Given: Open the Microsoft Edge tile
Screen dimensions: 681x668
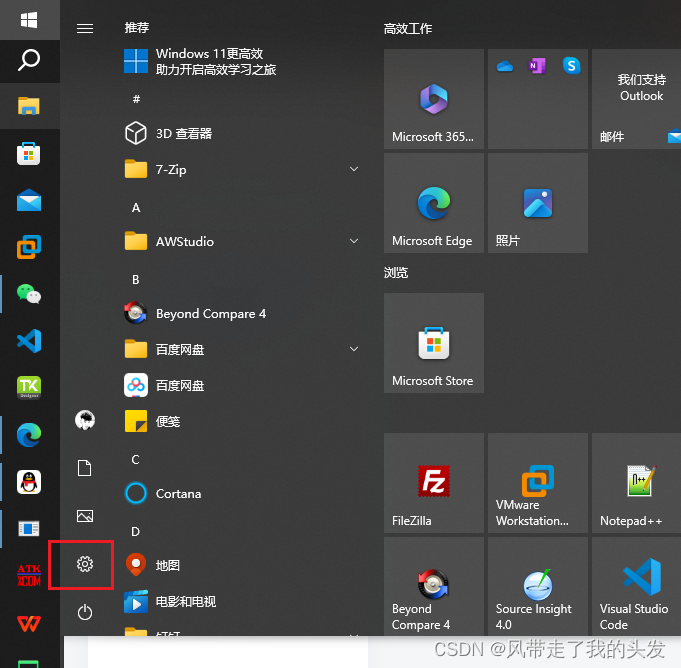Looking at the screenshot, I should [x=434, y=203].
